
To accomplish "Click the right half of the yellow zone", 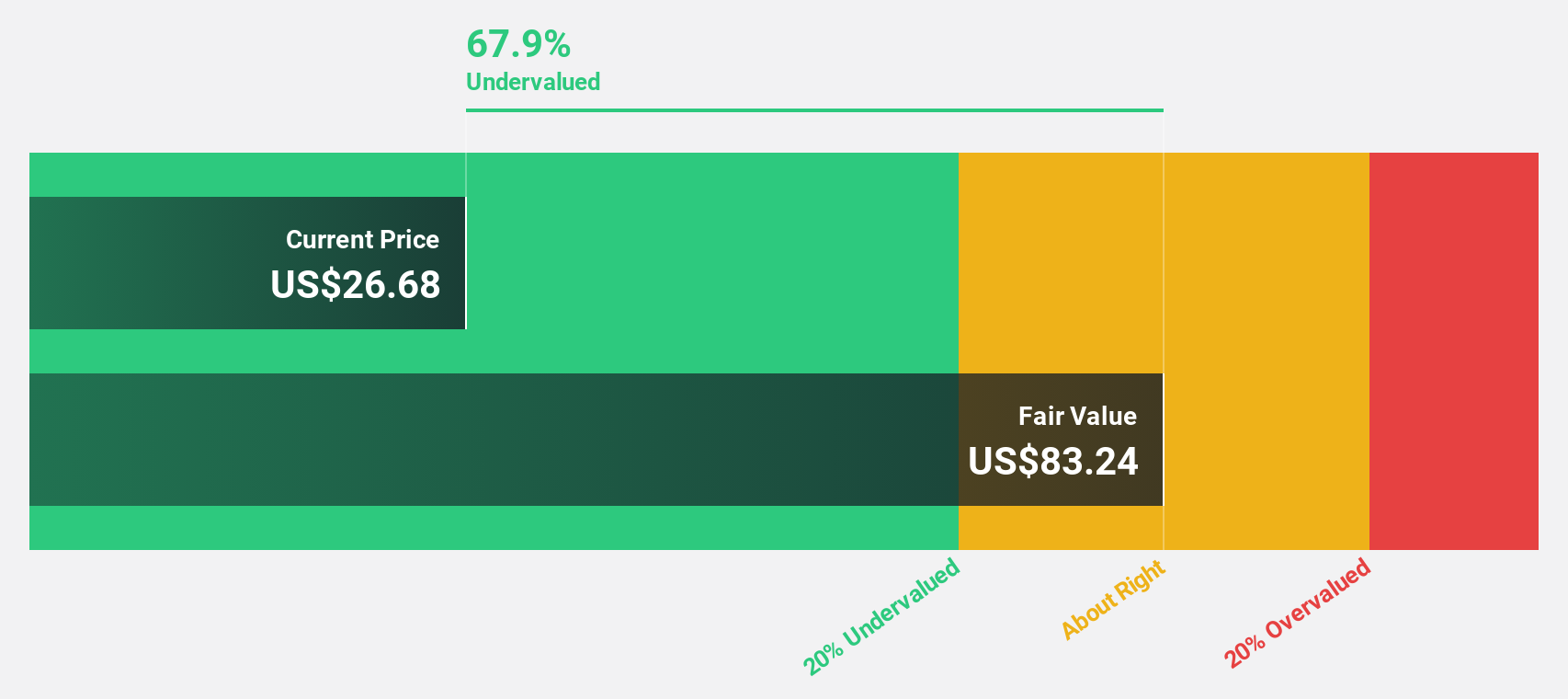I will [1267, 351].
